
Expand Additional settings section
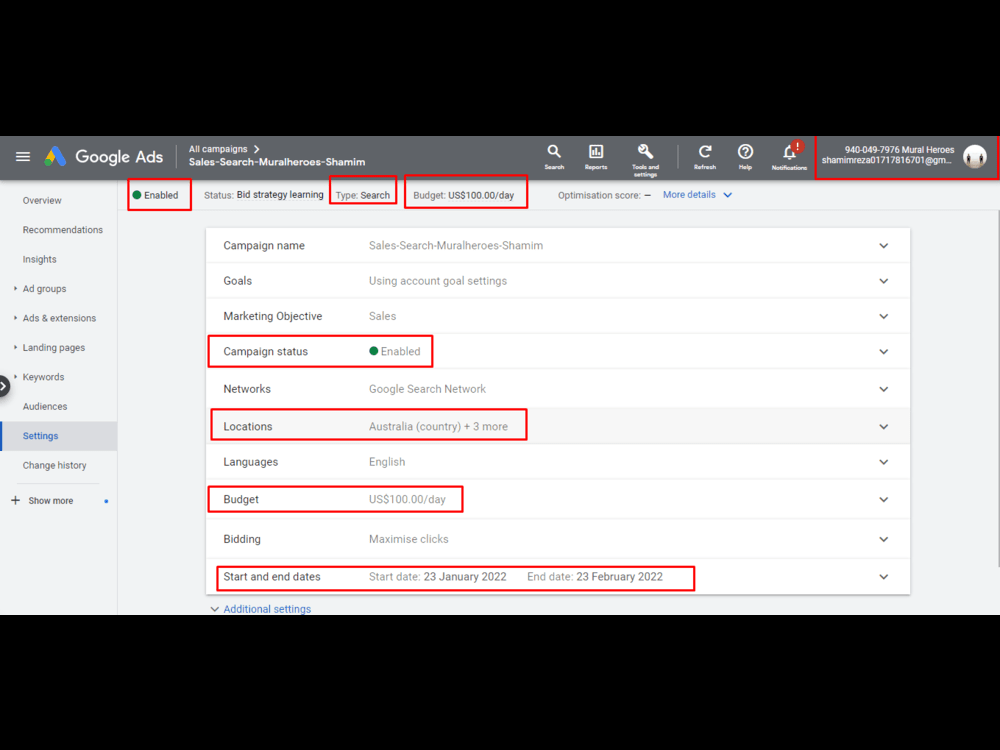[x=261, y=609]
